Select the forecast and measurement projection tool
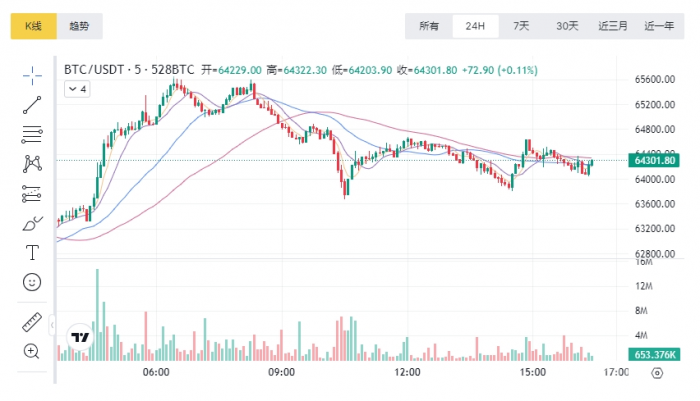Viewport: 700px width, 401px height. (x=32, y=193)
